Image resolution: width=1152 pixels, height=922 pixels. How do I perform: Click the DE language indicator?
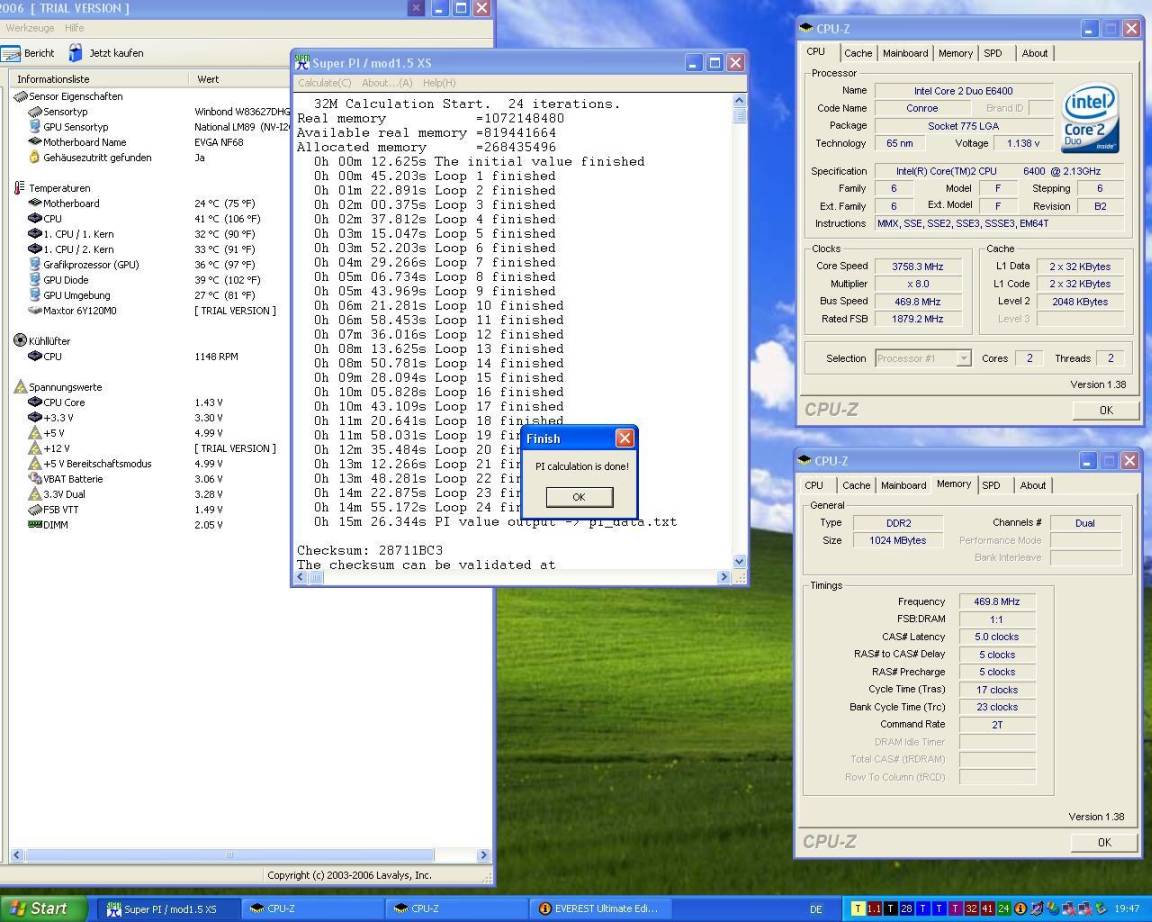[x=816, y=909]
